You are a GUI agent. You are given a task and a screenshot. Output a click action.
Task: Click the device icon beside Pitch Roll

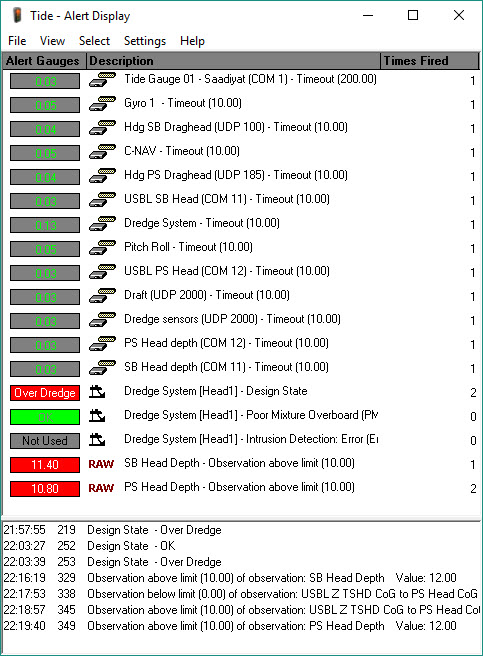tap(102, 248)
